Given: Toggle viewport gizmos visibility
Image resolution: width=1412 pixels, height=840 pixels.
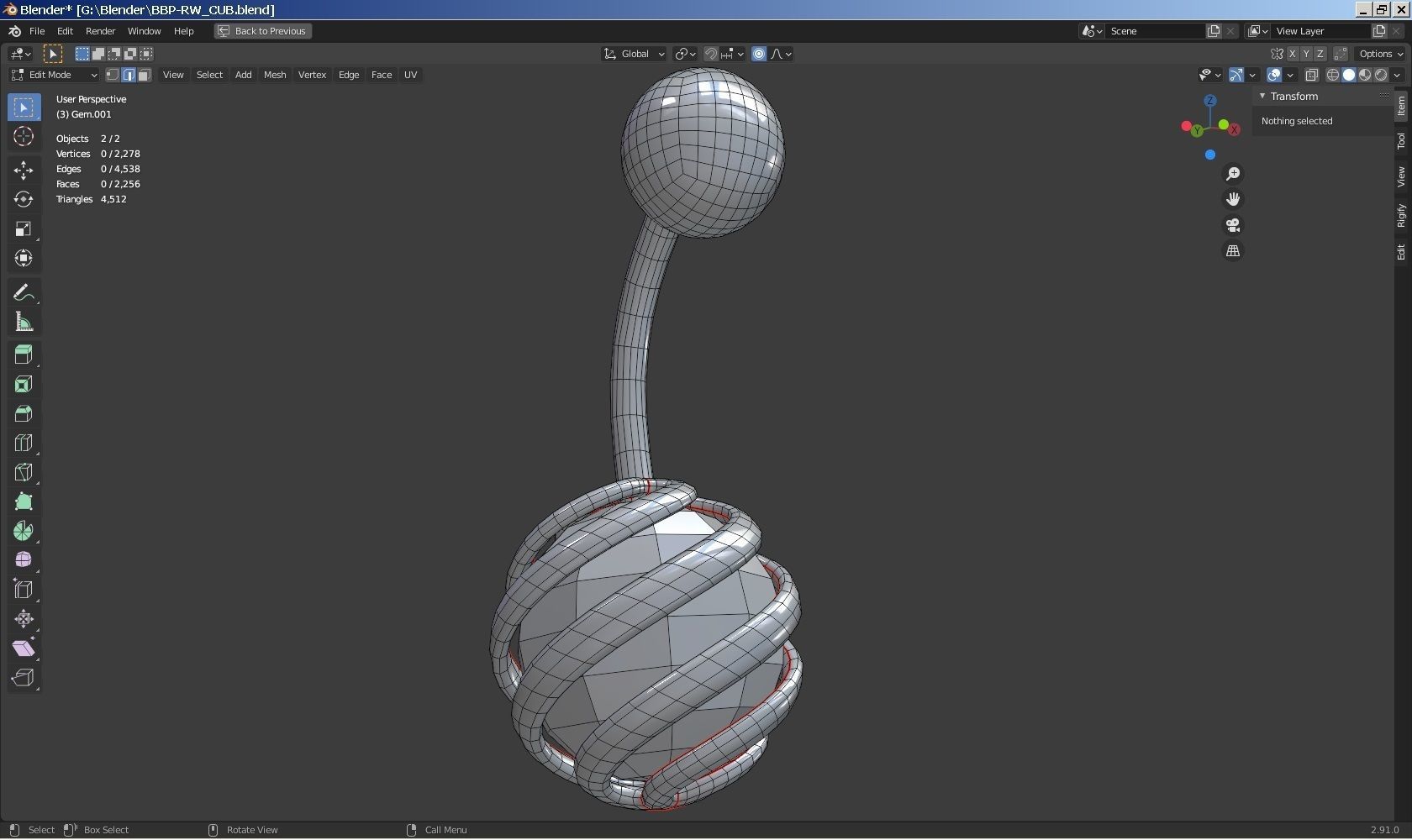Looking at the screenshot, I should pos(1236,75).
